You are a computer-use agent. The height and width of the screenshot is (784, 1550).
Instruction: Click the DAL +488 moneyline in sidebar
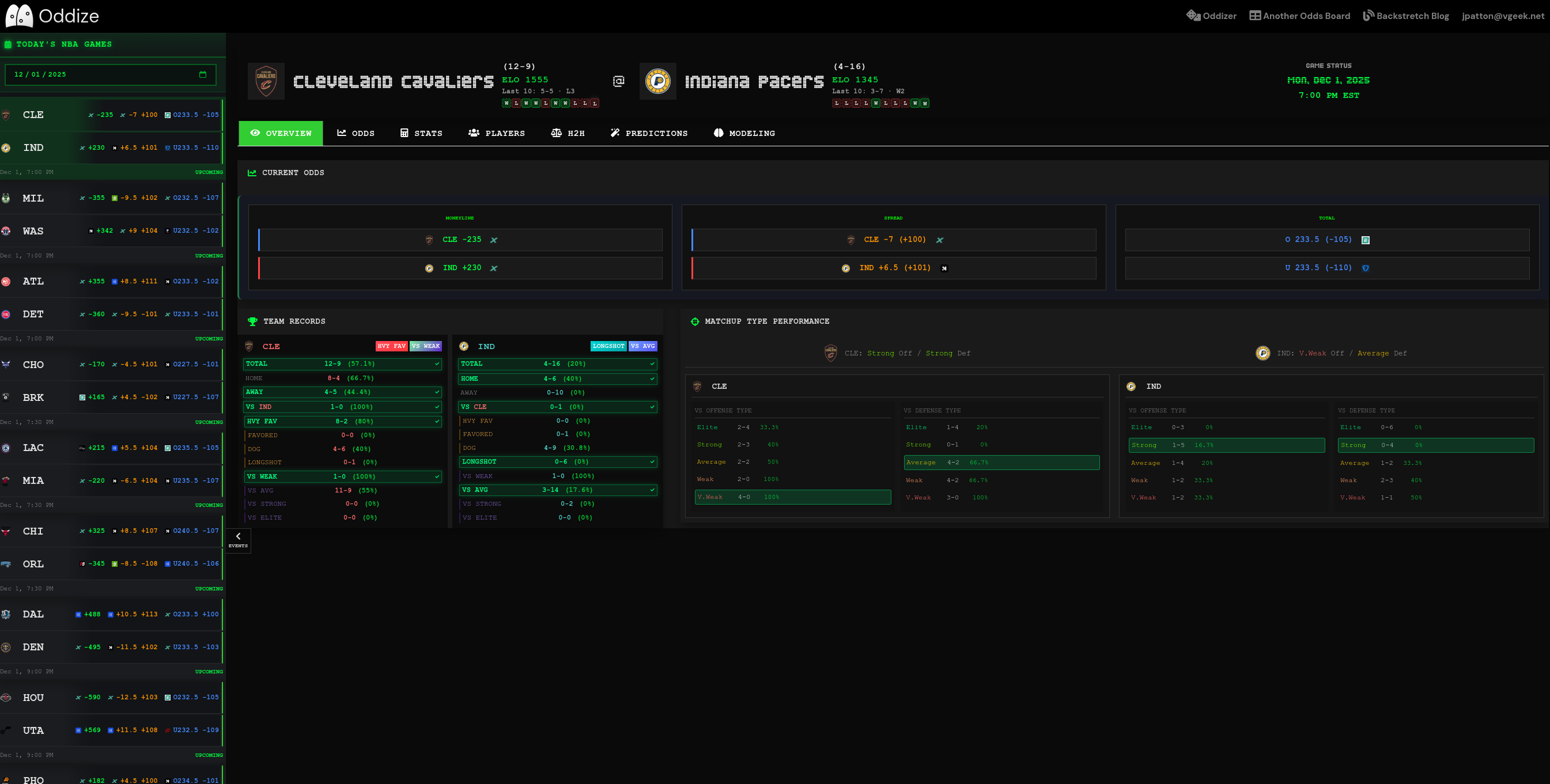tap(88, 614)
